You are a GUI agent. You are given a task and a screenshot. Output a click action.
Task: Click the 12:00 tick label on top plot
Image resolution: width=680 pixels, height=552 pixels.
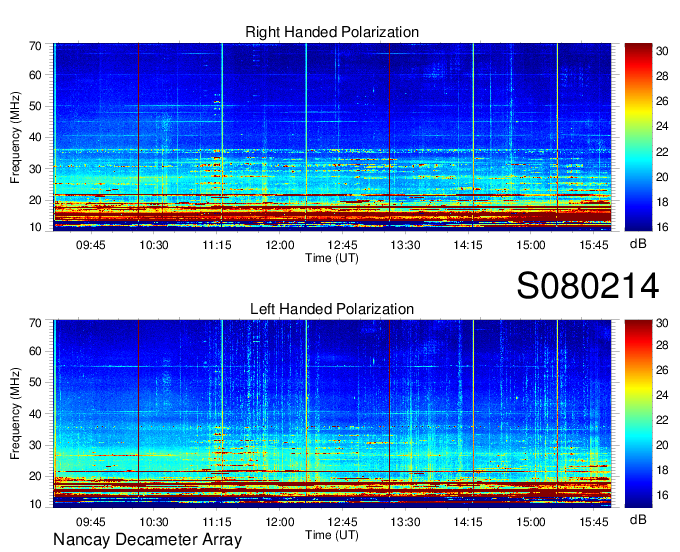[280, 245]
